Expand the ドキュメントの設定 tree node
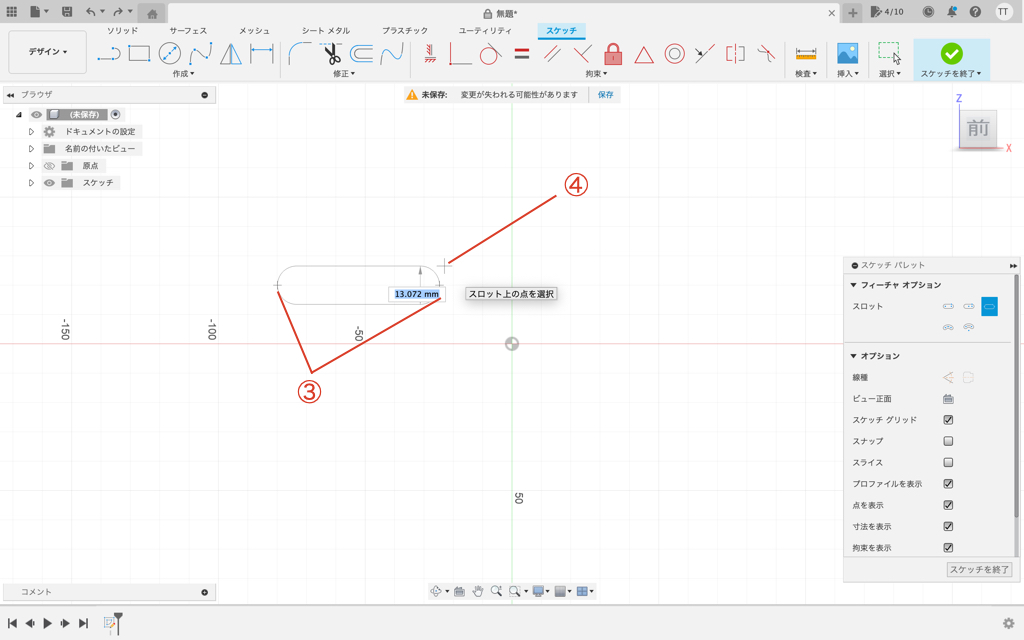The height and width of the screenshot is (640, 1024). [31, 132]
